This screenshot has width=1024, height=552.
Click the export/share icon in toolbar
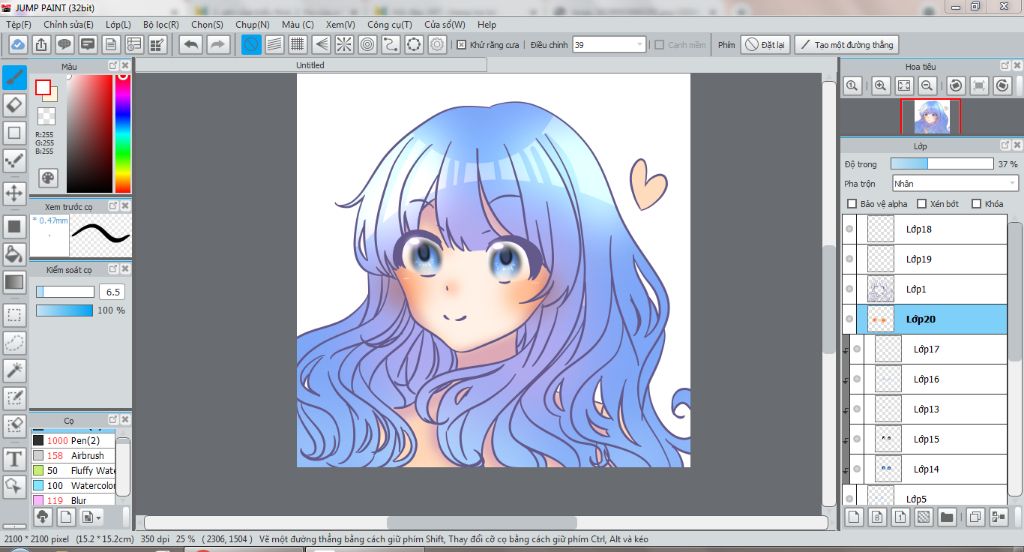pyautogui.click(x=41, y=44)
